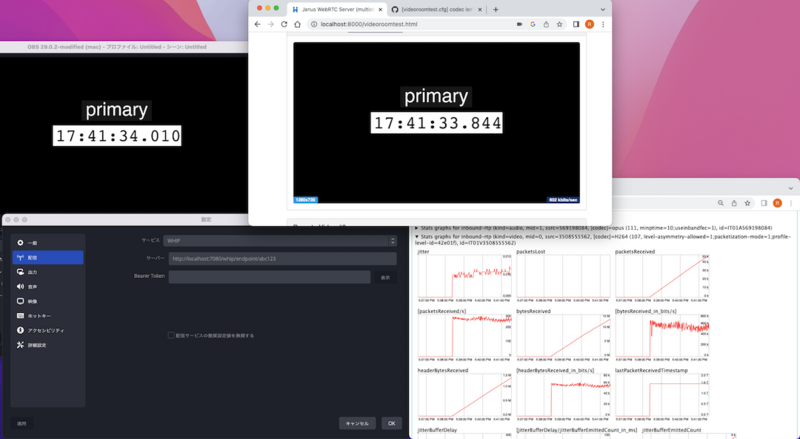Screen dimensions: 800x439
Task: Open tab search chevron in rear Chrome window
Action: [x=790, y=188]
